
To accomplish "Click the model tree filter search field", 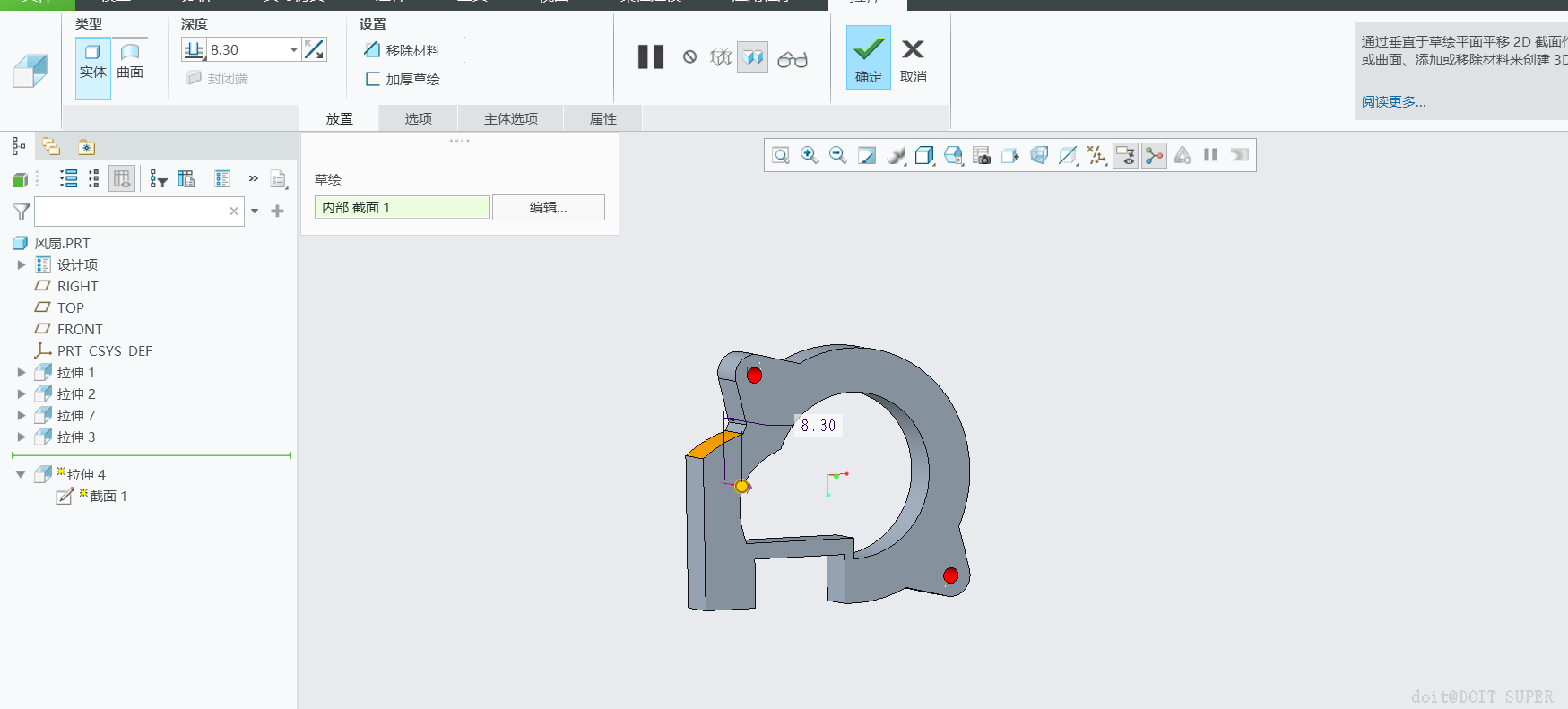I will (130, 212).
